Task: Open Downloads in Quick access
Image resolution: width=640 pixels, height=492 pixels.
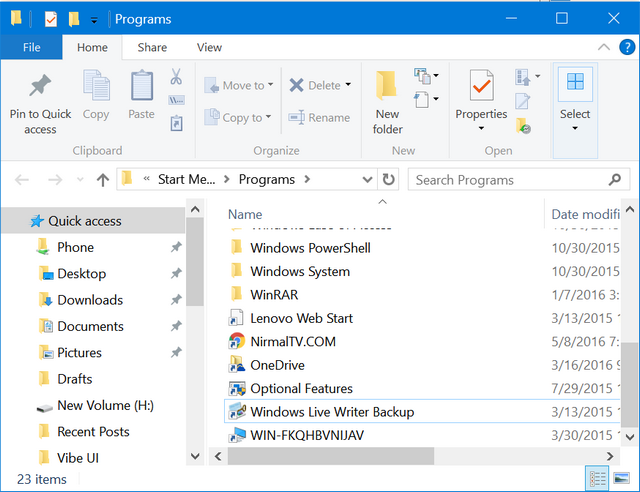Action: click(90, 300)
